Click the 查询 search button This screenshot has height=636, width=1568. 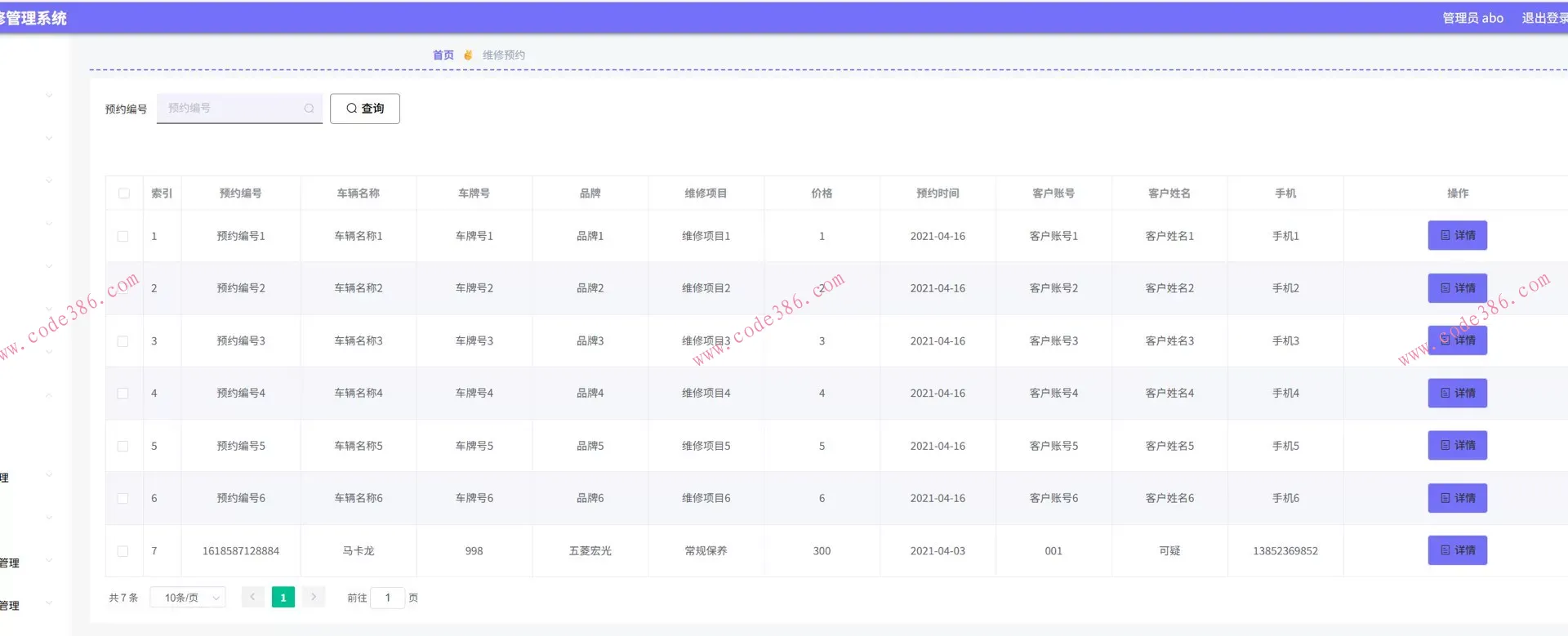tap(364, 109)
